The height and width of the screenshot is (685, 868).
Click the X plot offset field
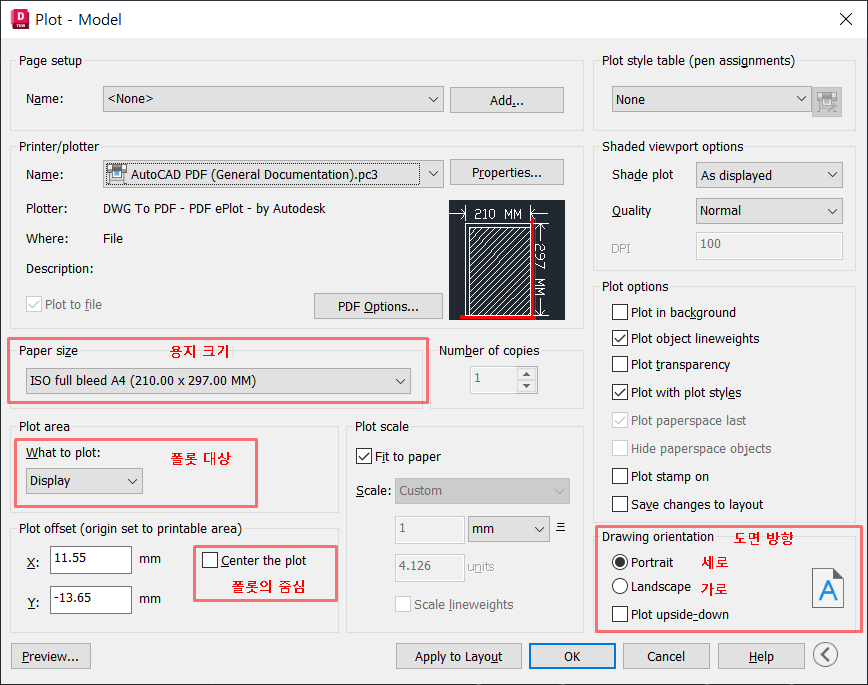point(91,559)
